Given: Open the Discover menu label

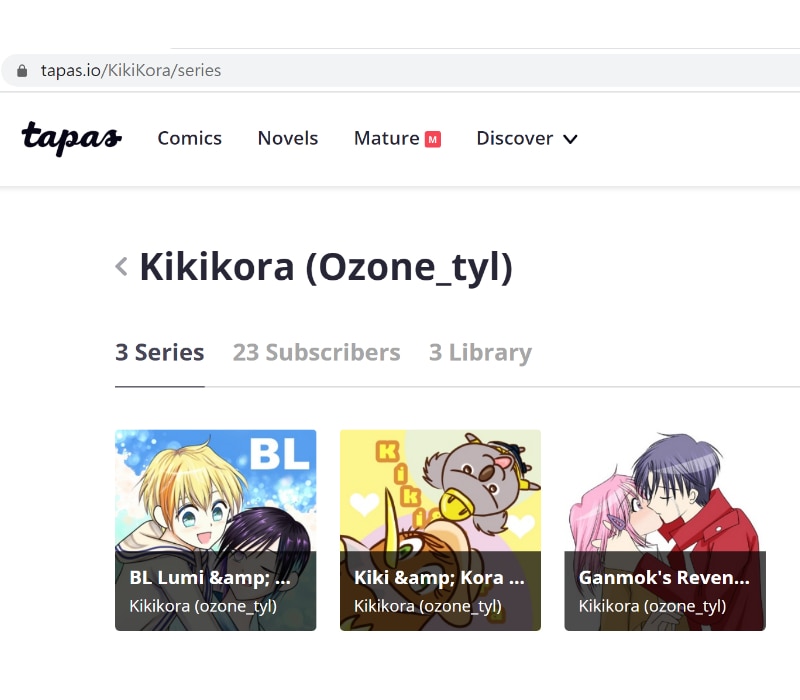Looking at the screenshot, I should pyautogui.click(x=514, y=138).
